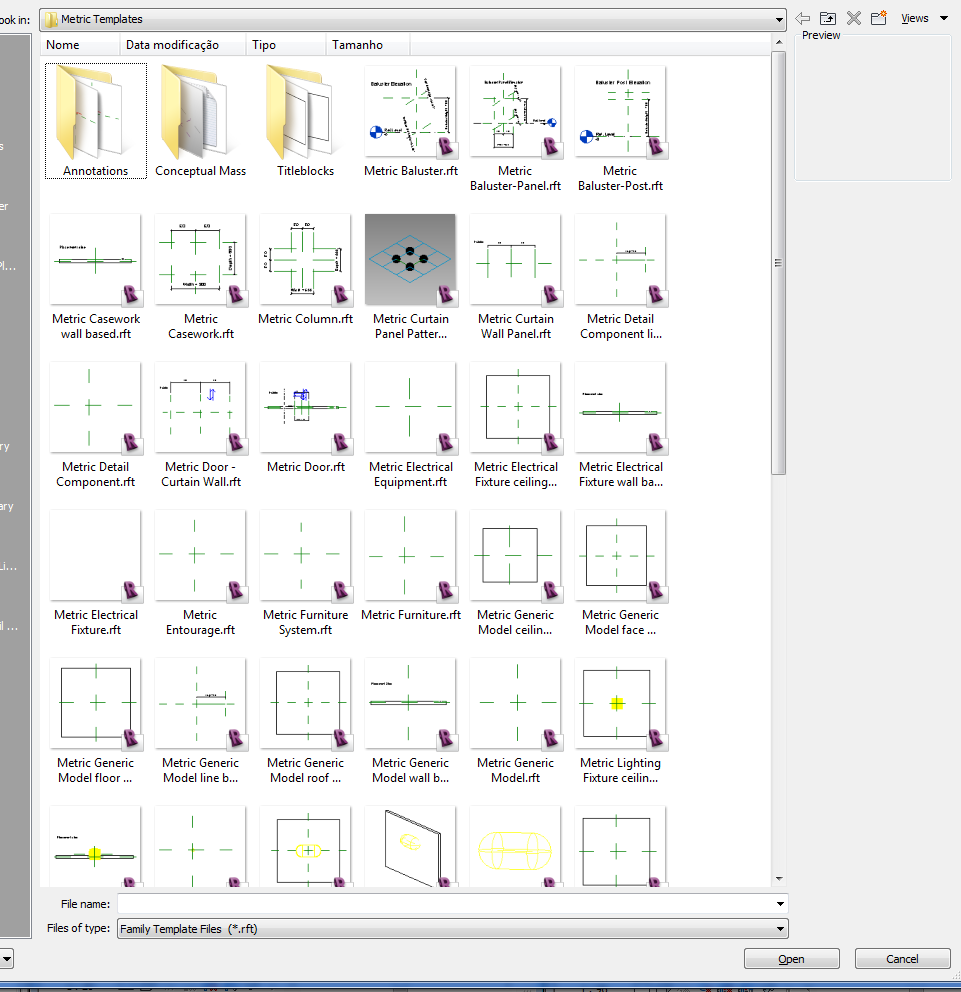The width and height of the screenshot is (961, 992).
Task: Open the File name history dropdown arrow
Action: click(779, 904)
